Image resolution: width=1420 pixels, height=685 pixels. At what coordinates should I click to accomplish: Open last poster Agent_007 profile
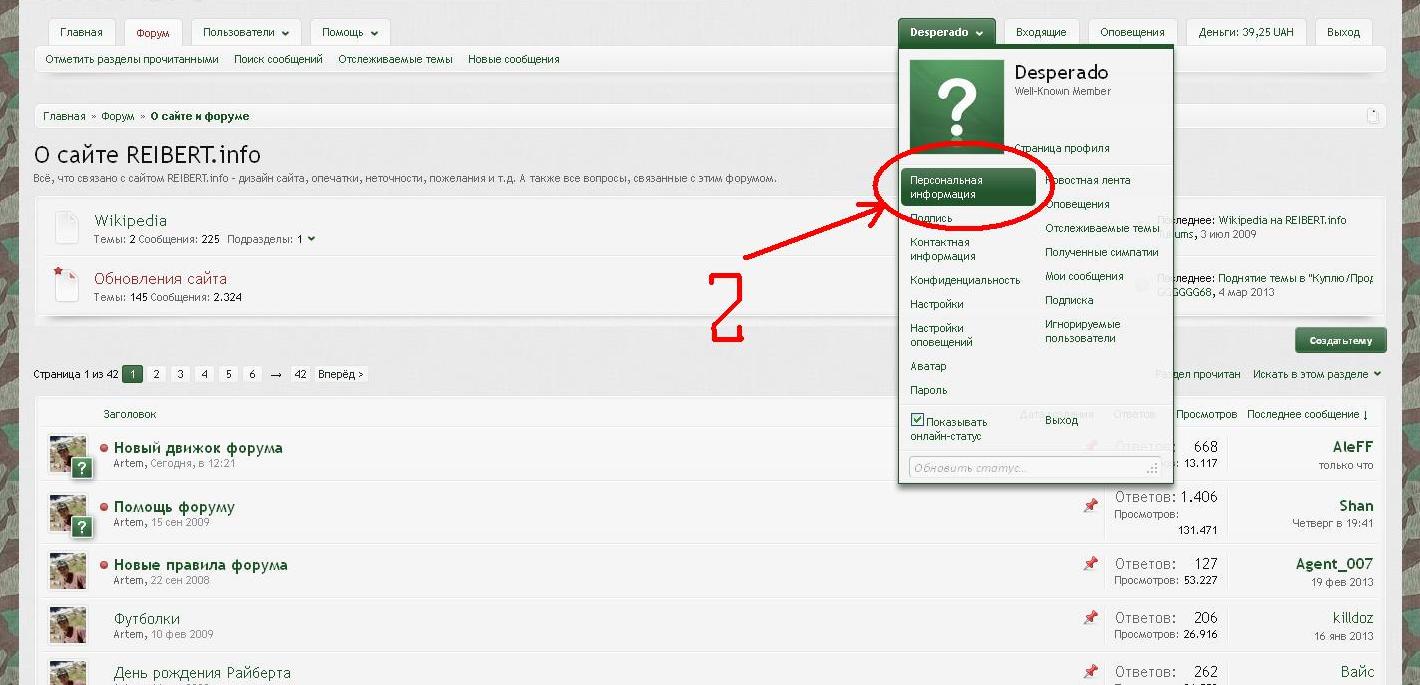pos(1334,564)
